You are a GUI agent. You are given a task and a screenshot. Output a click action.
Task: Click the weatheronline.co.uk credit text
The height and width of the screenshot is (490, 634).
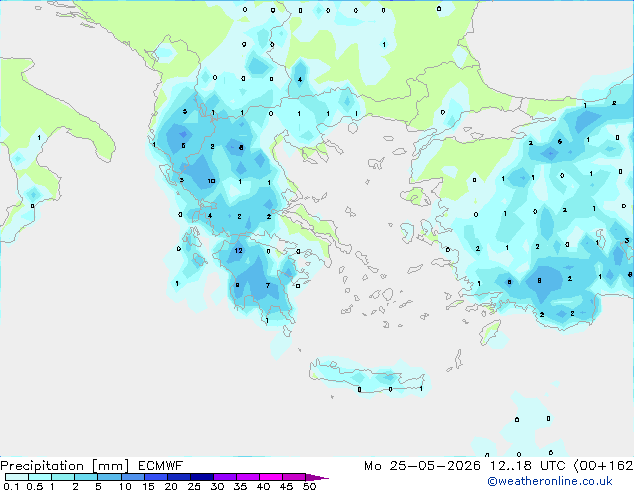point(550,481)
